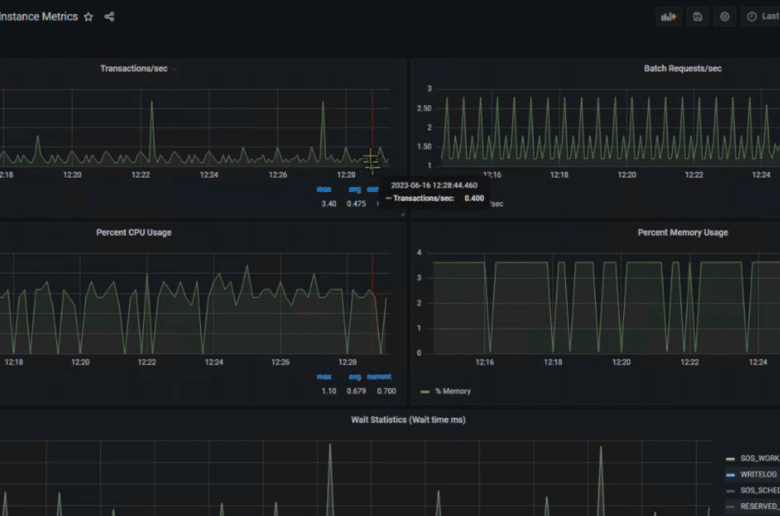Image resolution: width=780 pixels, height=516 pixels.
Task: Sort Transactions/sec legend by avg
Action: pyautogui.click(x=355, y=190)
